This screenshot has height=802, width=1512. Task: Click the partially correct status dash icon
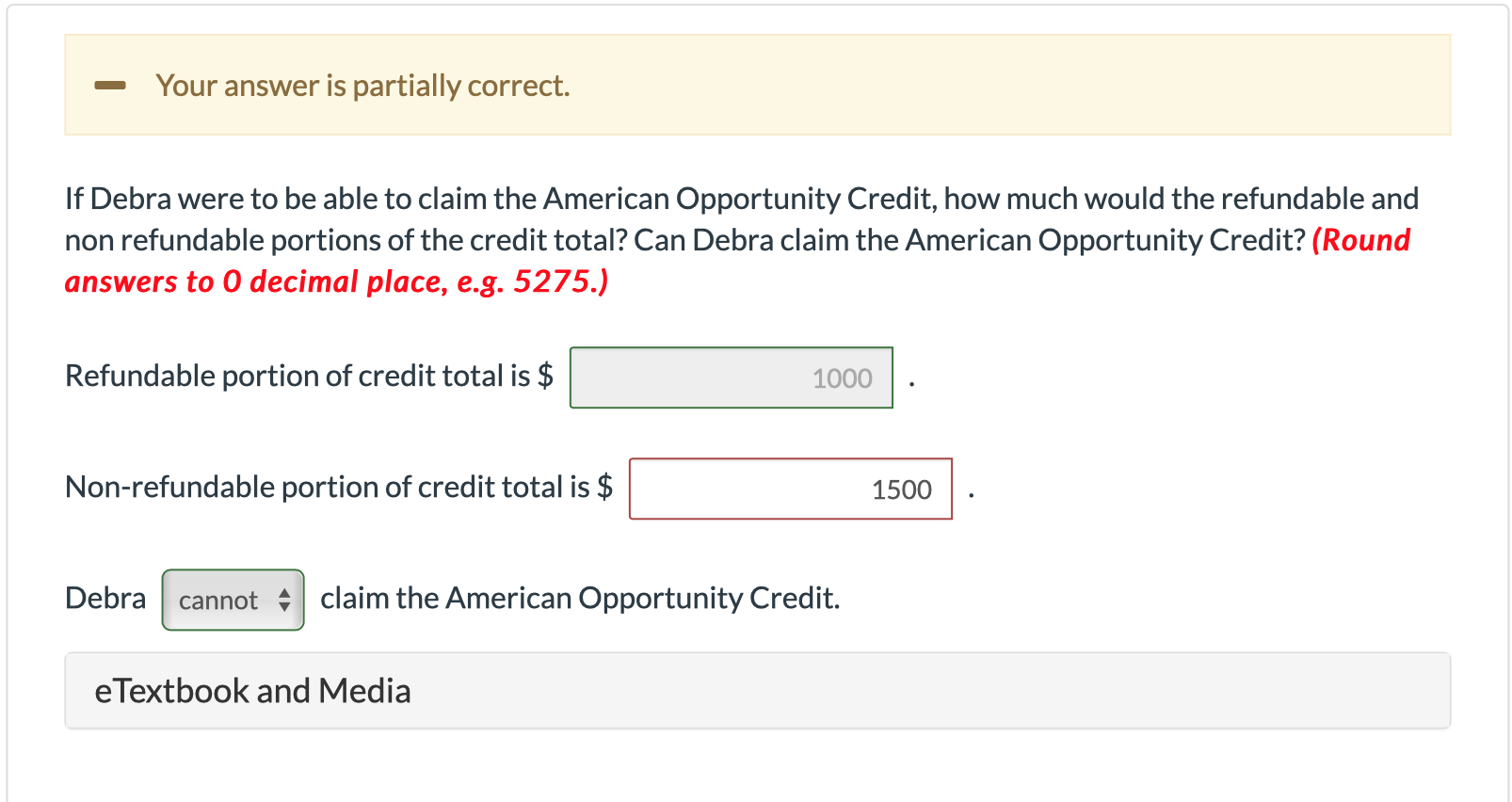(110, 85)
